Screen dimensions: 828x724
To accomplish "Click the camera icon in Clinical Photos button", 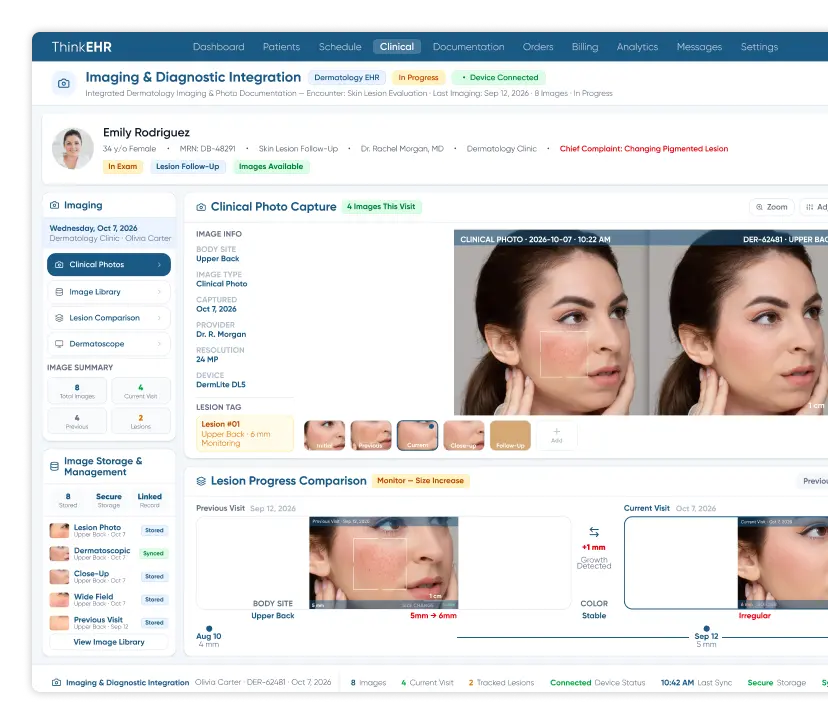I will 59,265.
